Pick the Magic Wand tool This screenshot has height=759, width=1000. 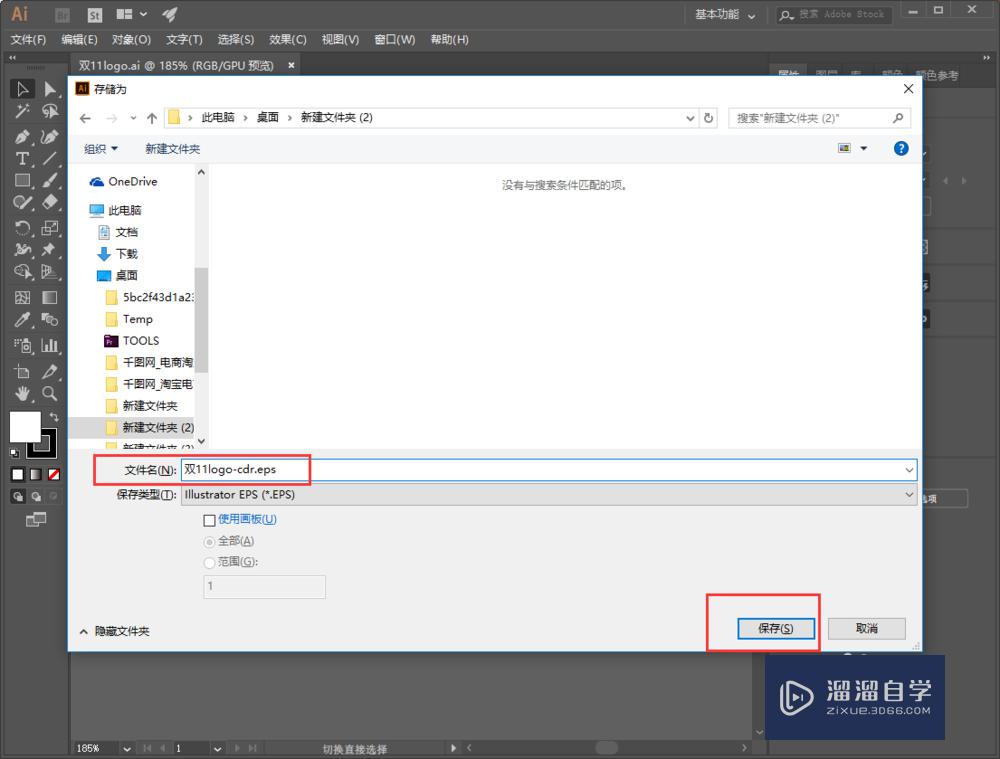[x=22, y=112]
